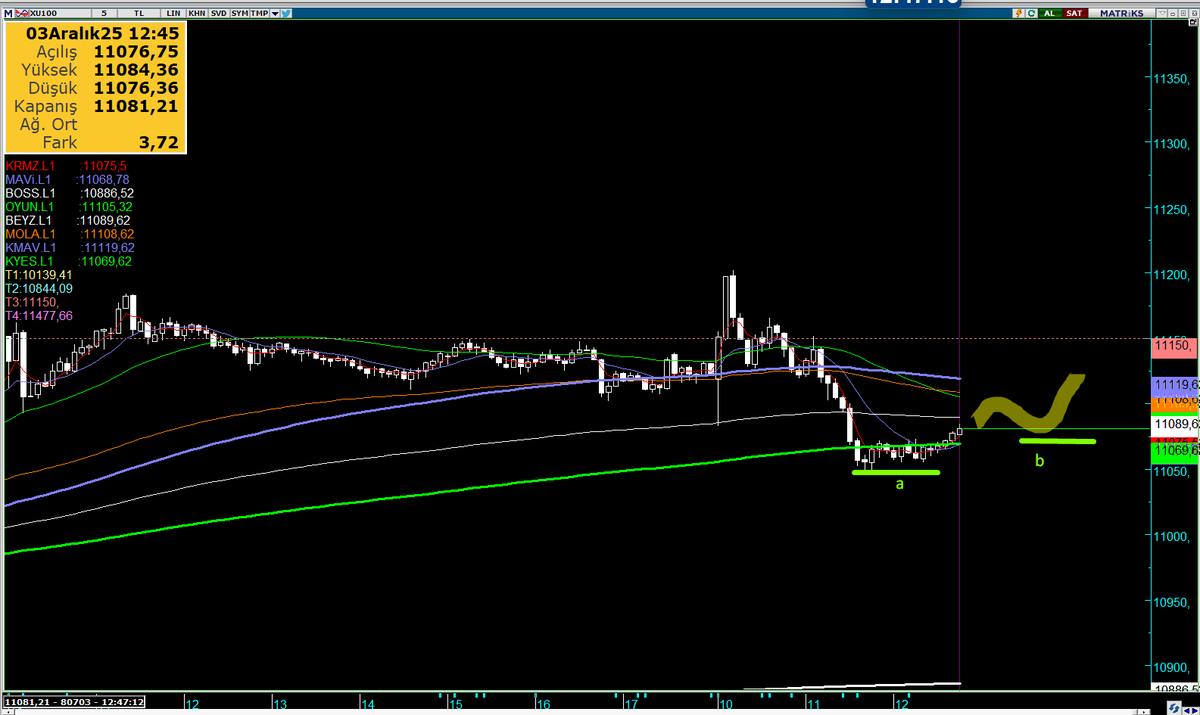The height and width of the screenshot is (715, 1200).
Task: Click the T4:11477,66 level label
Action: point(39,315)
